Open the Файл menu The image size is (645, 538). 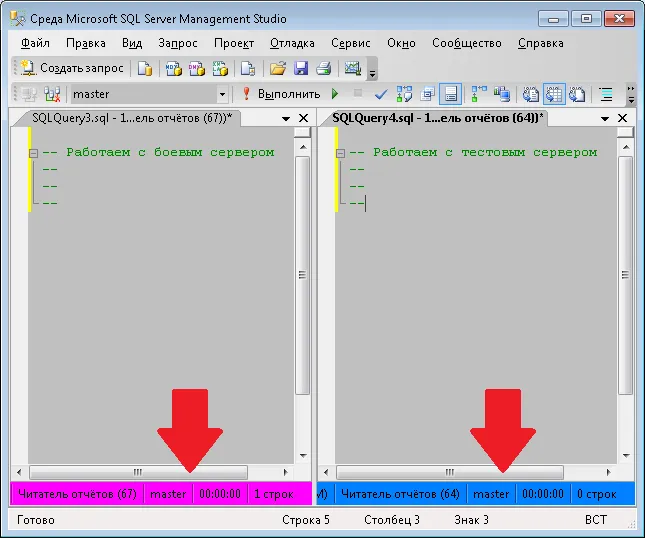point(35,43)
